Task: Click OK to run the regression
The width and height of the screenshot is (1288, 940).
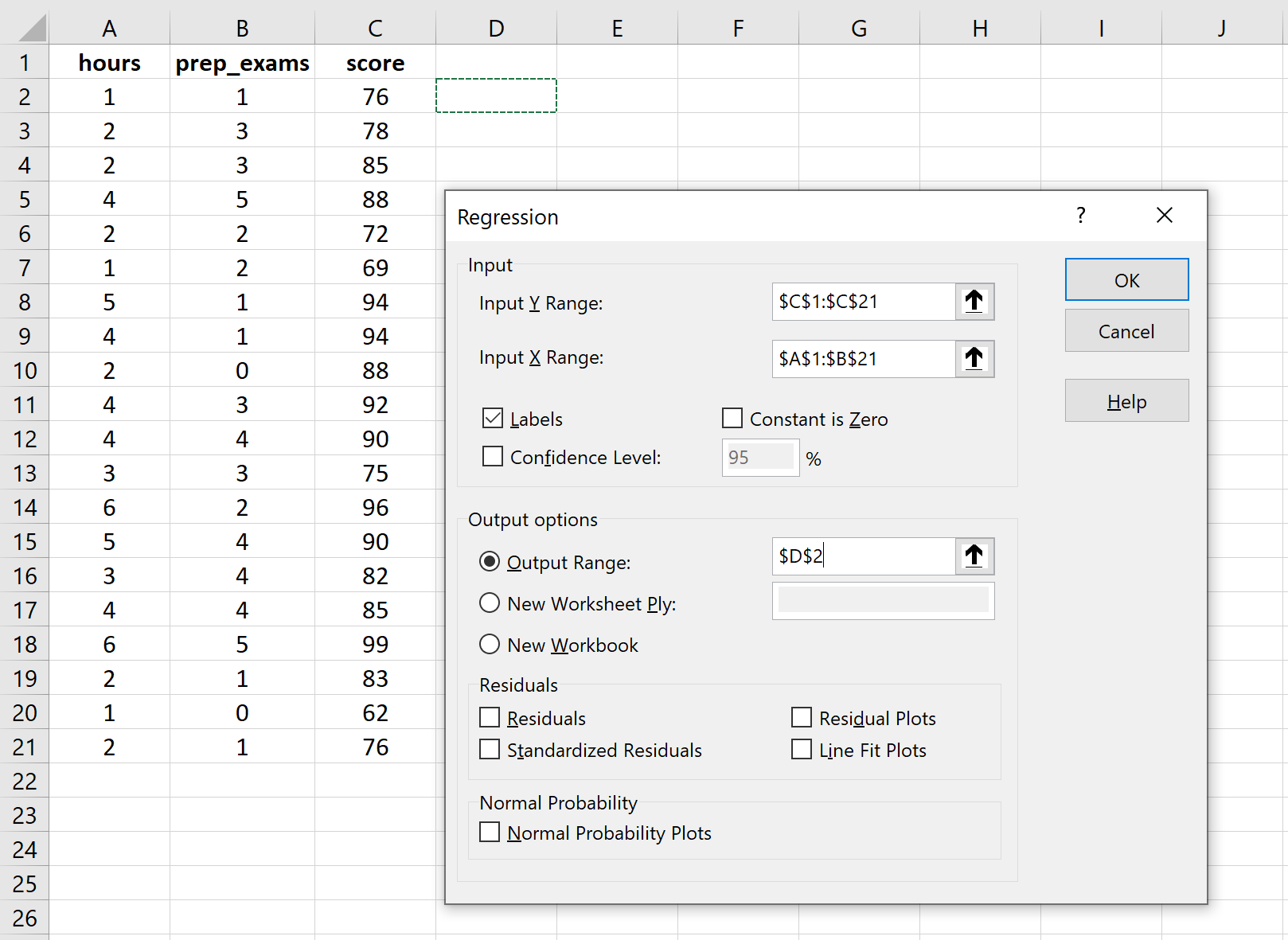Action: pos(1126,279)
